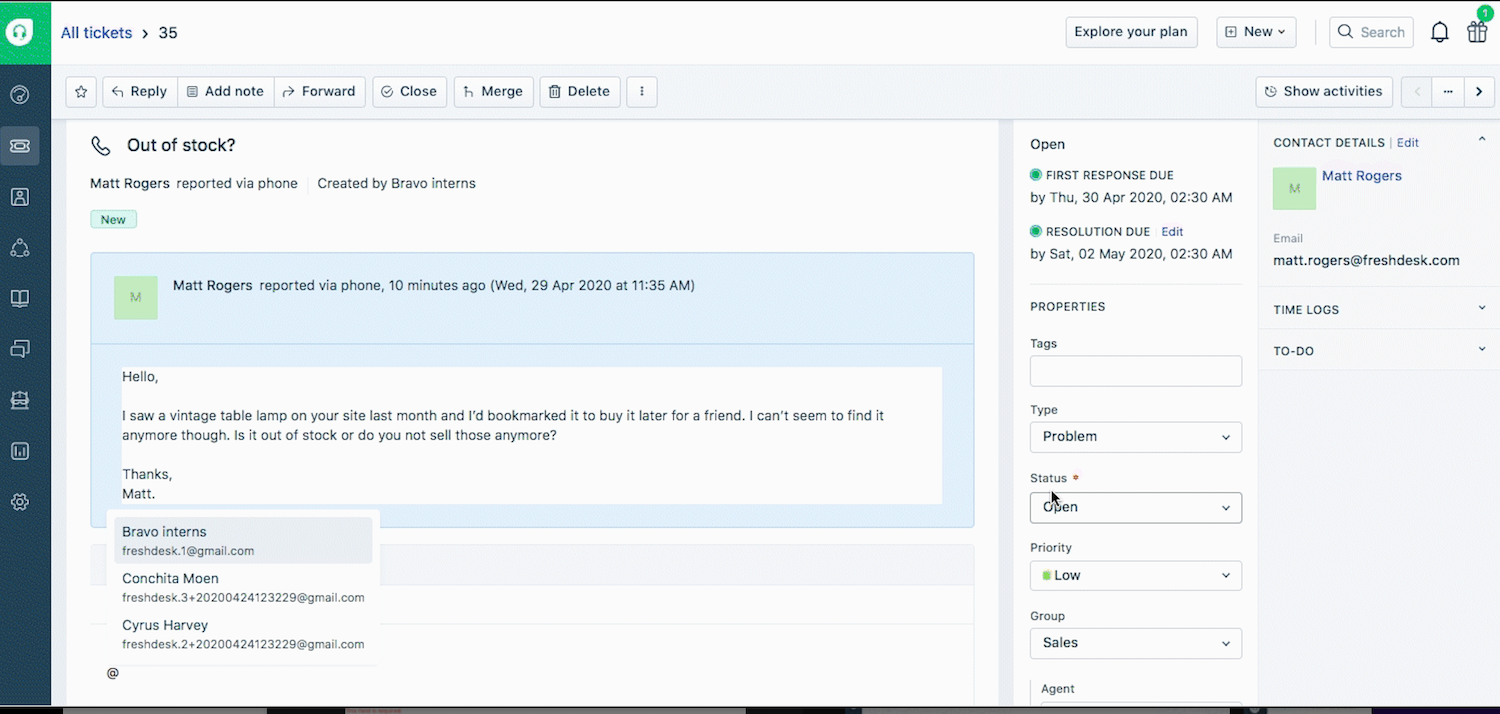The height and width of the screenshot is (714, 1500).
Task: Star this ticket with the star icon
Action: pos(81,91)
